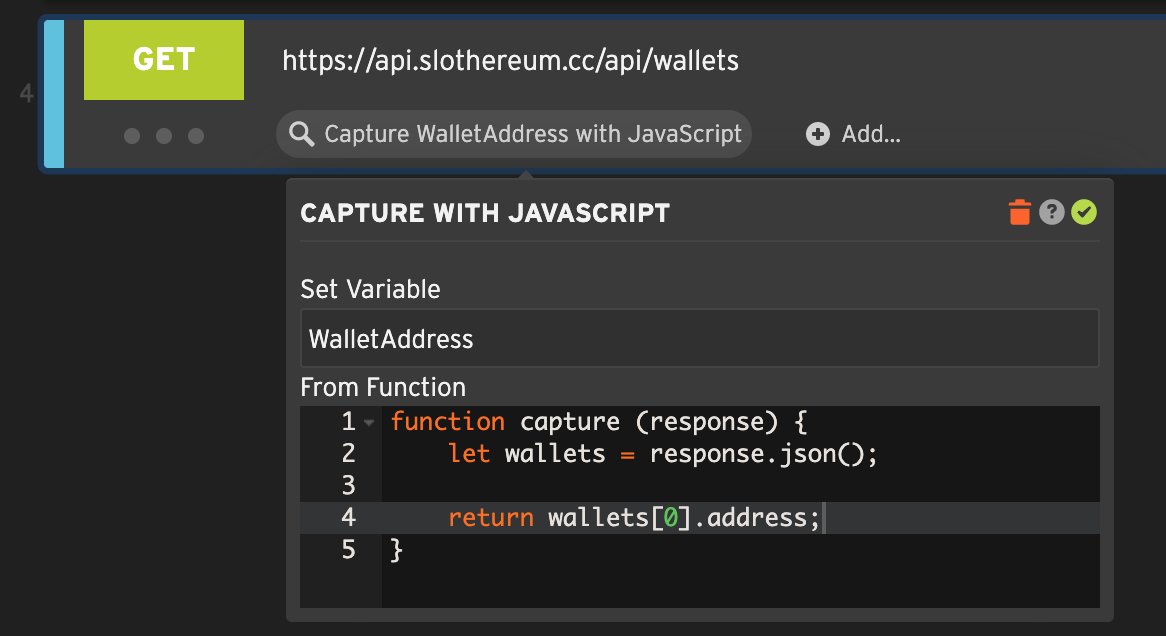
Task: Open help for Capture with JavaScript
Action: (x=1051, y=212)
